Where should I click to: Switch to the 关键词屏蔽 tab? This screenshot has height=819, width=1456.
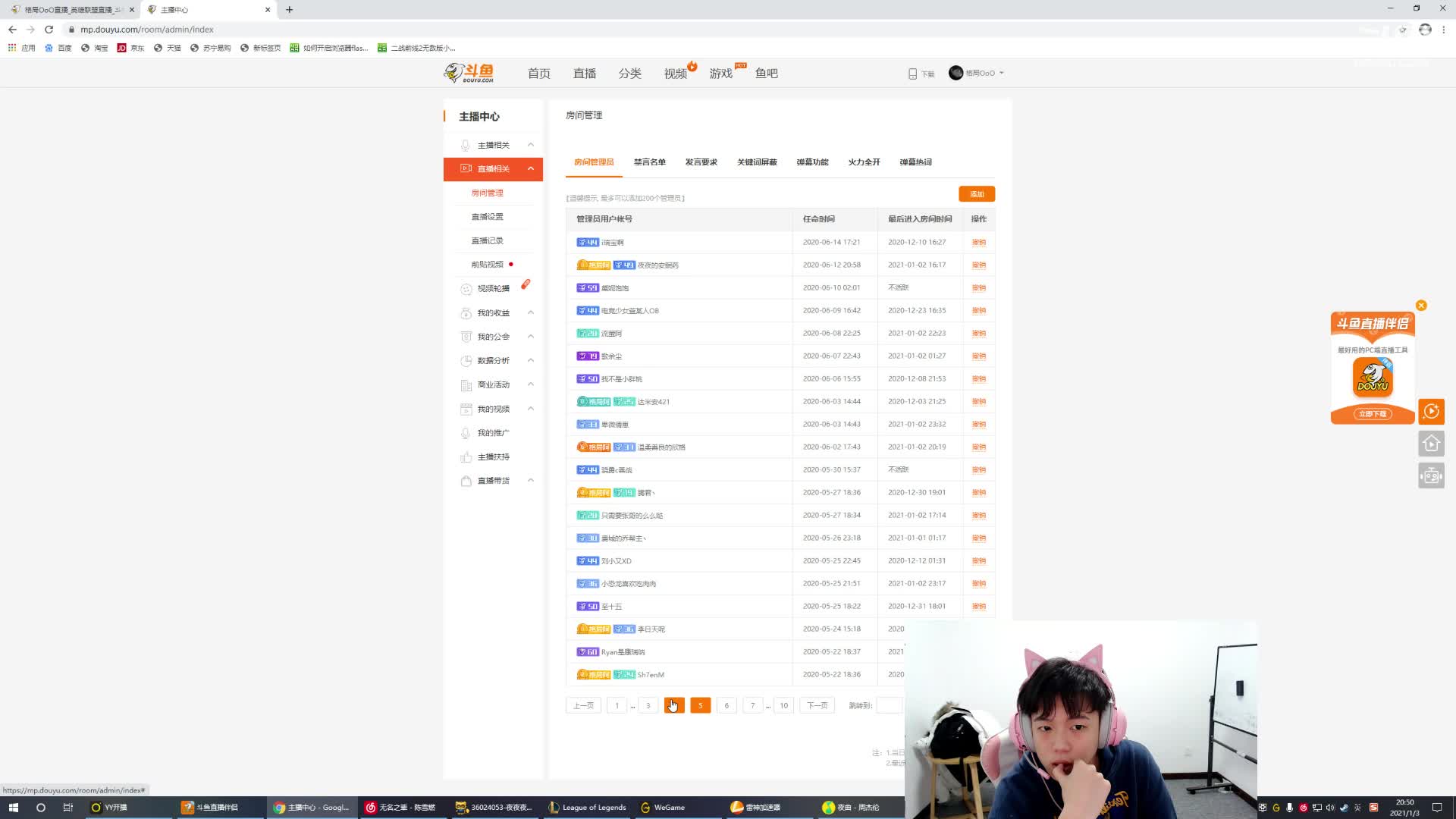756,162
